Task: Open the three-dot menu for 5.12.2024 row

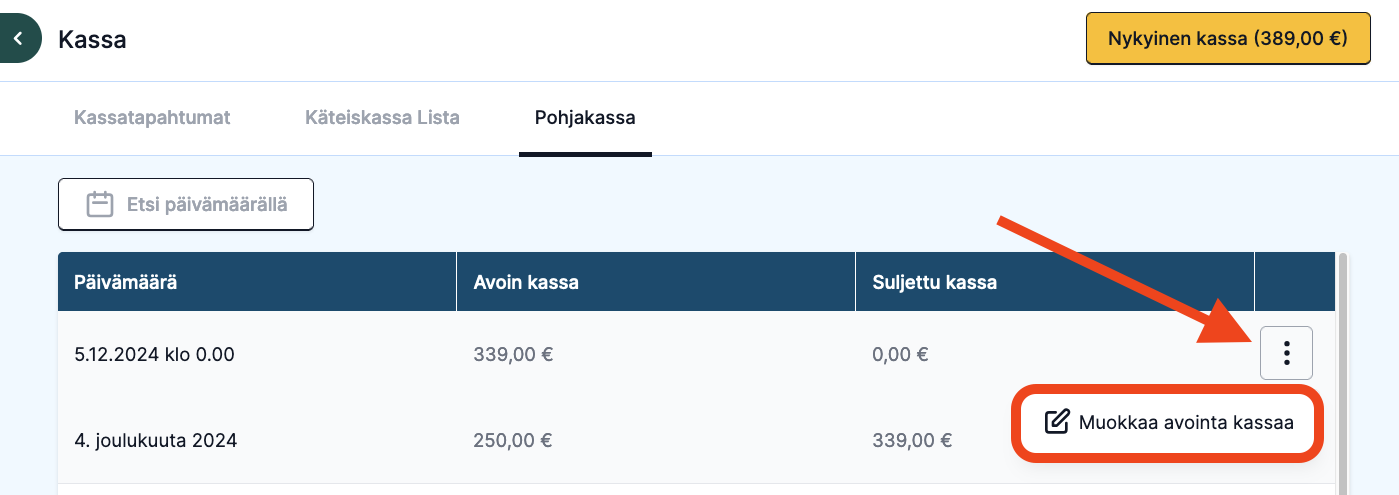Action: pyautogui.click(x=1286, y=353)
